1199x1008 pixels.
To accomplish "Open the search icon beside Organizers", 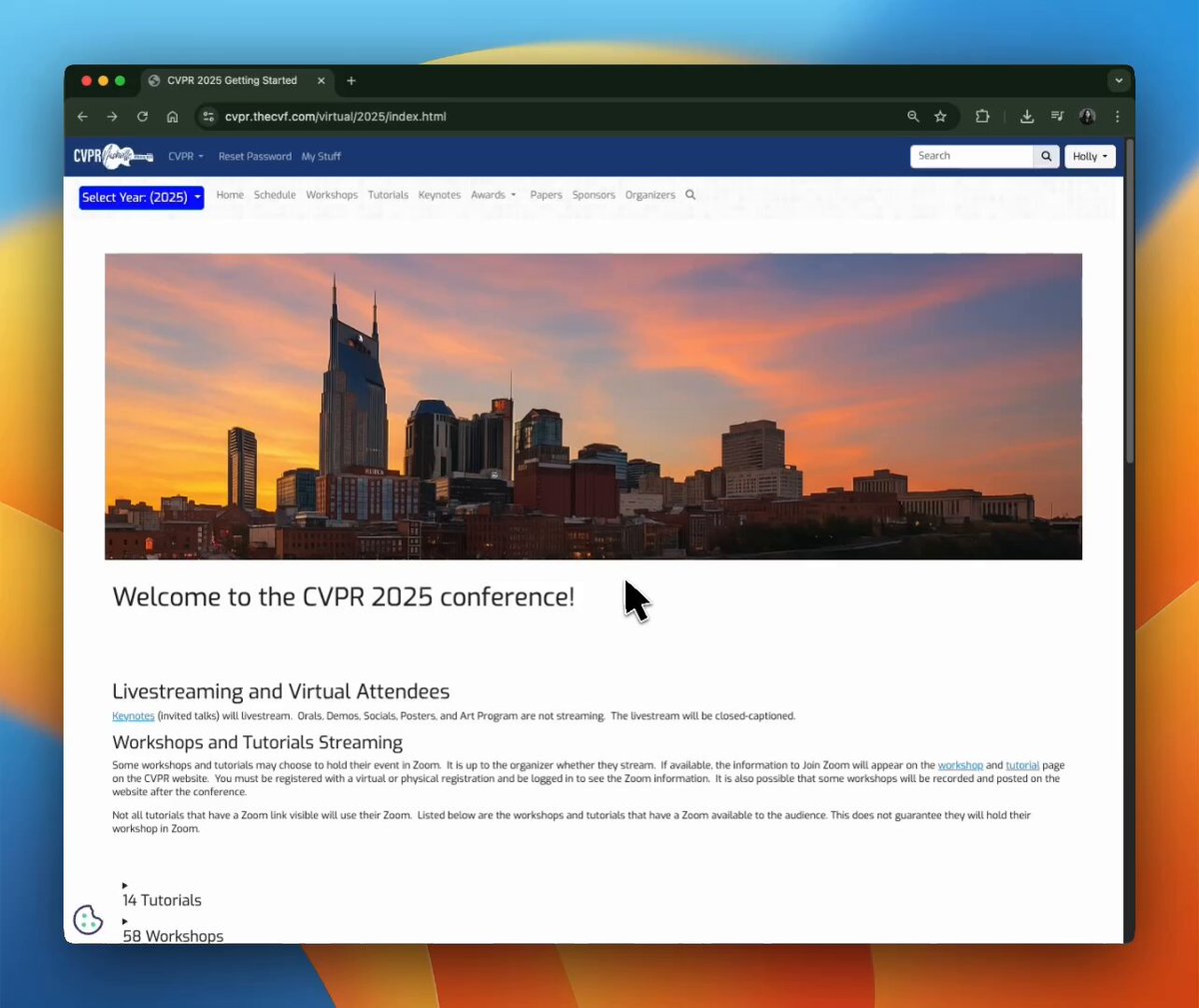I will [690, 195].
